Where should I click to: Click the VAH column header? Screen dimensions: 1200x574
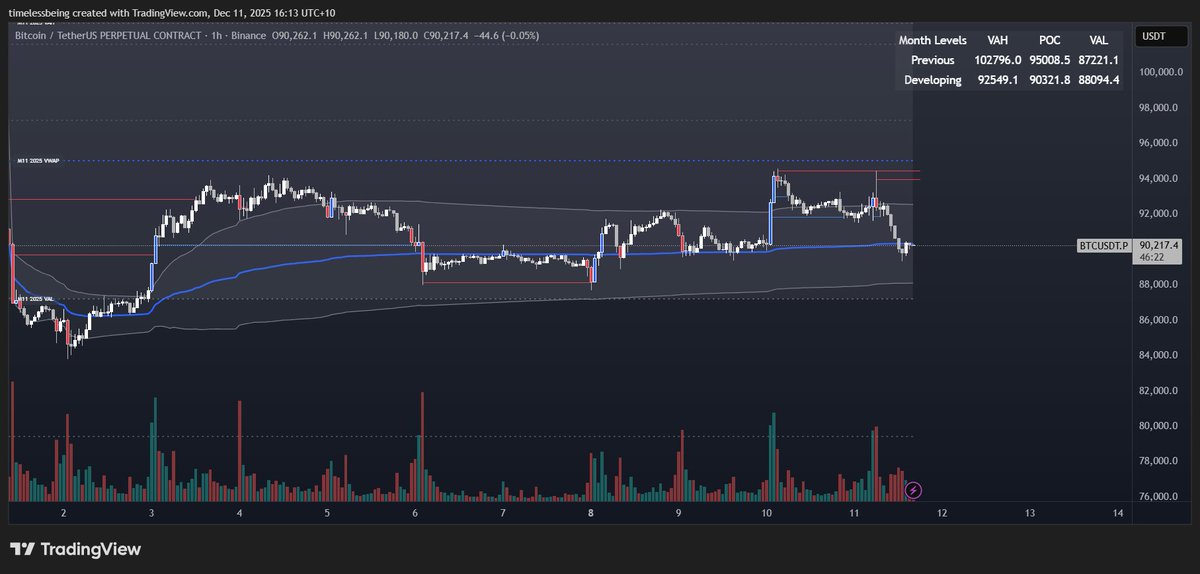pyautogui.click(x=999, y=40)
